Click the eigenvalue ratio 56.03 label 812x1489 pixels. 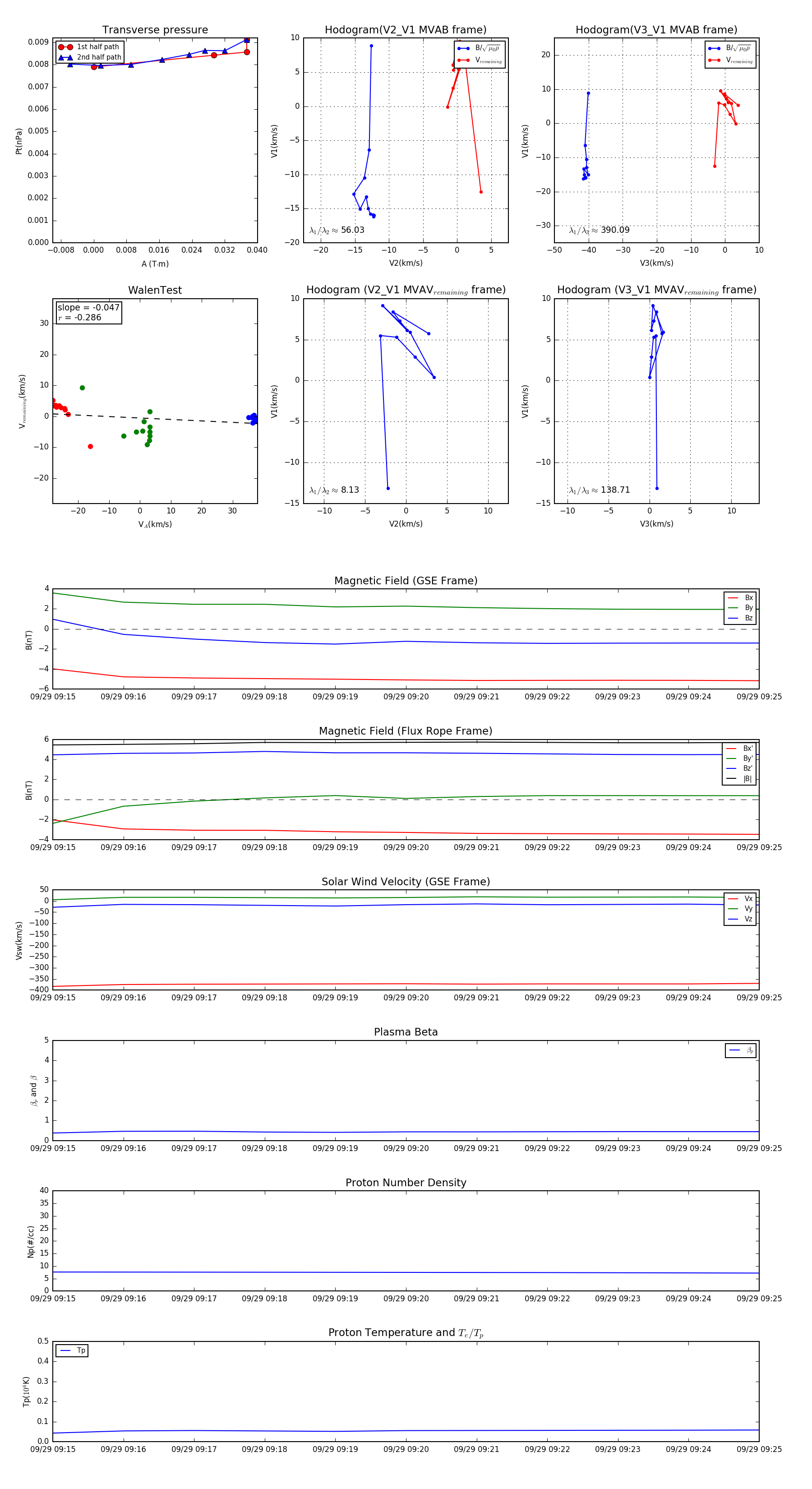(337, 230)
